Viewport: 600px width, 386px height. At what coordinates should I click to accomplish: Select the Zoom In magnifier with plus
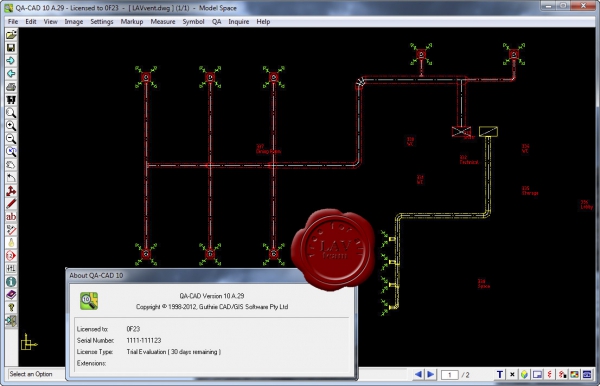11,126
